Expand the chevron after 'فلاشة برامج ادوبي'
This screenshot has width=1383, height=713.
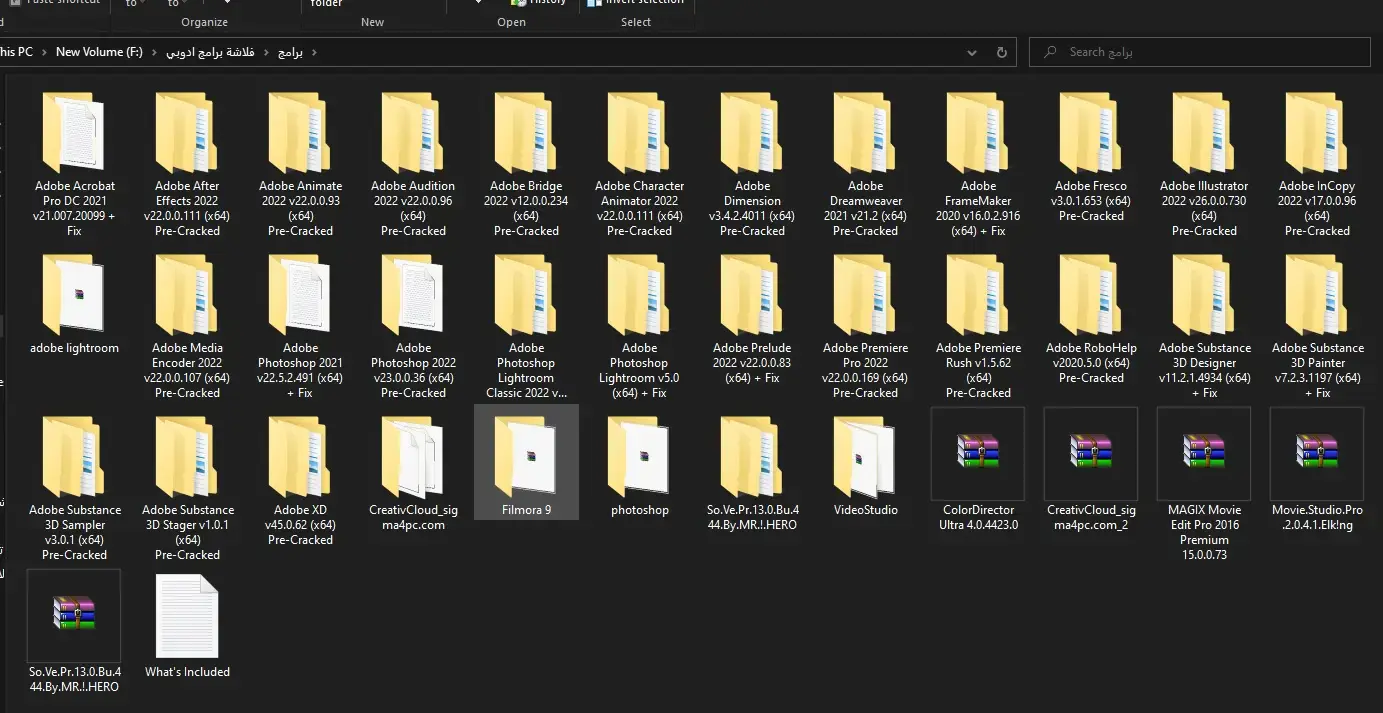click(266, 52)
